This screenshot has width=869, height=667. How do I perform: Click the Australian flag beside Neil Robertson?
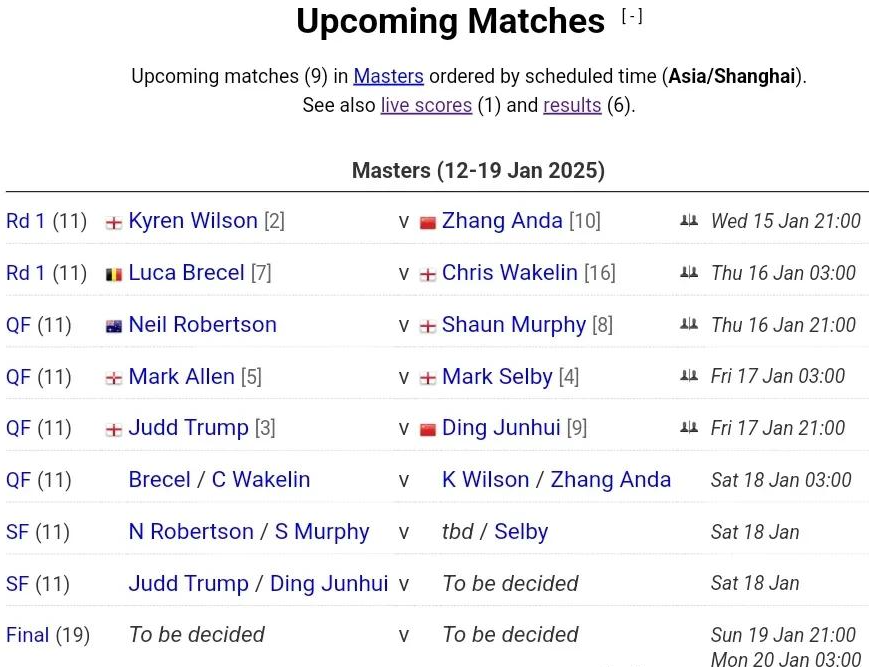(114, 326)
